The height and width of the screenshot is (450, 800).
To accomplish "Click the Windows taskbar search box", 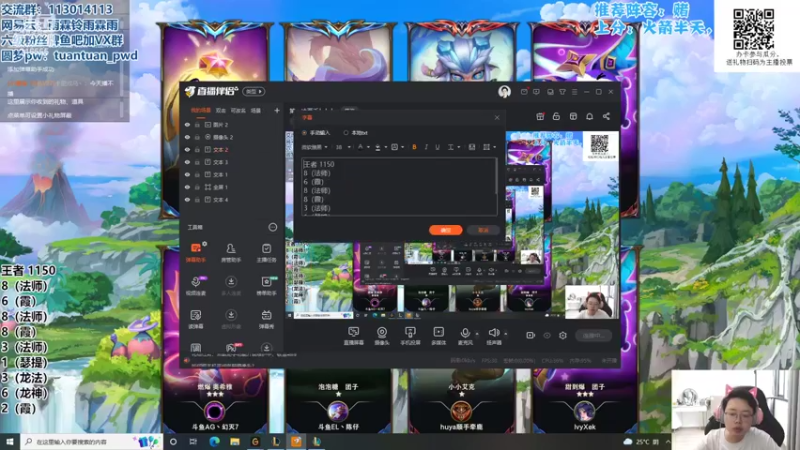I will [x=92, y=442].
